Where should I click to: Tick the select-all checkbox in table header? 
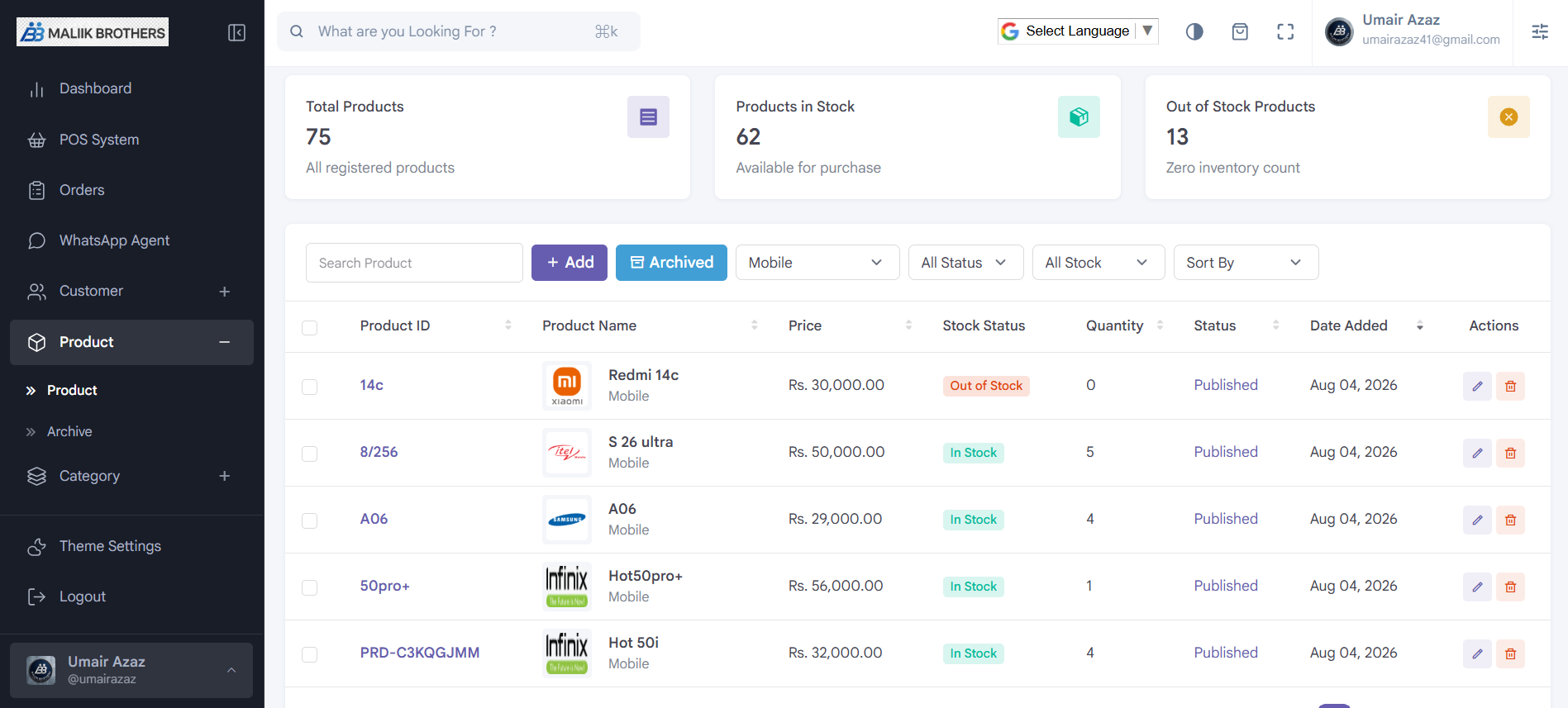[310, 328]
